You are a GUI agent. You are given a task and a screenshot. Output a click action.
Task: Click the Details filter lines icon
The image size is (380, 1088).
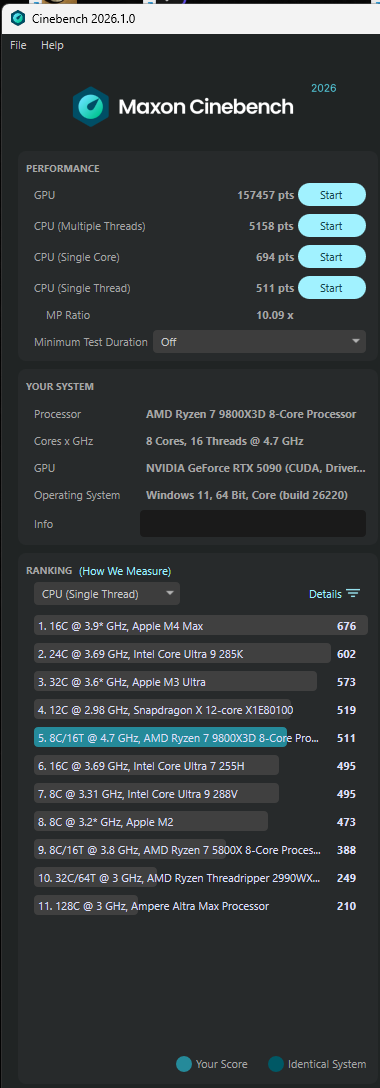353,593
